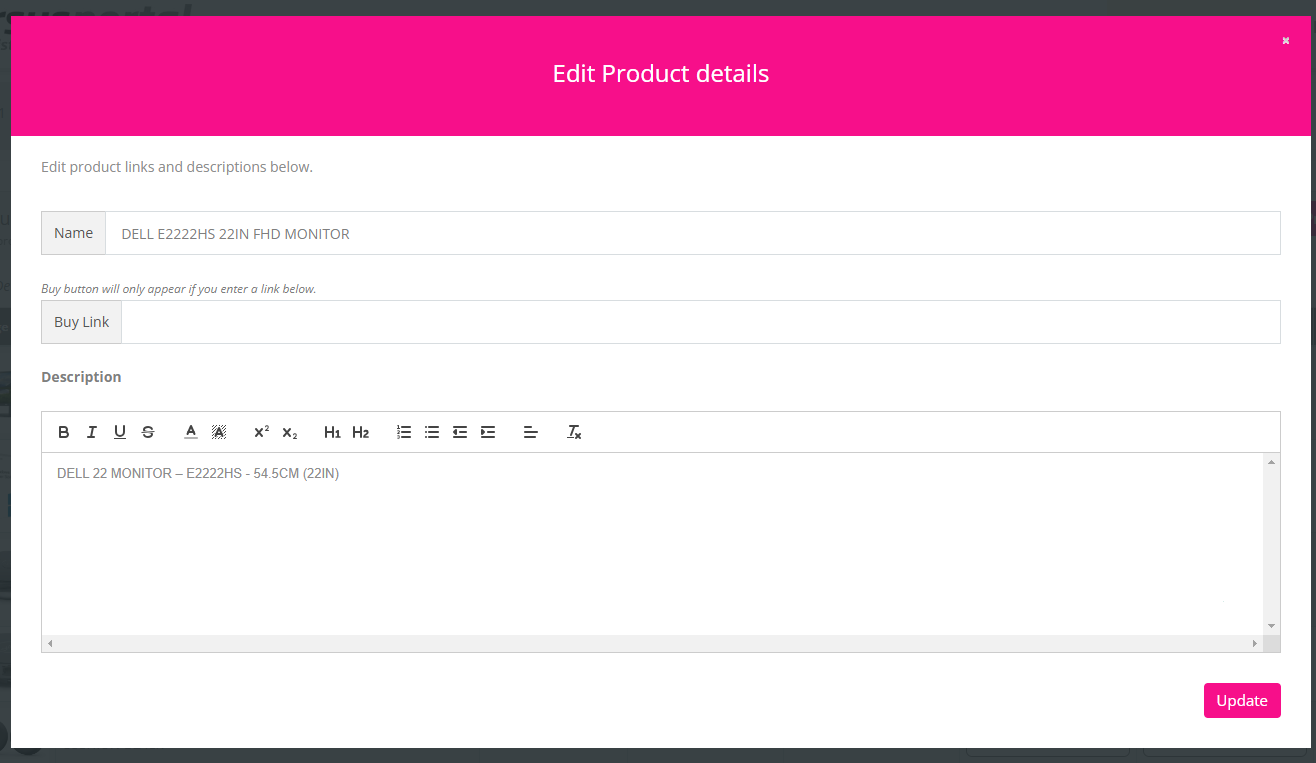Image resolution: width=1316 pixels, height=763 pixels.
Task: Click the 'Edit product links and descriptions' text
Action: (x=177, y=167)
